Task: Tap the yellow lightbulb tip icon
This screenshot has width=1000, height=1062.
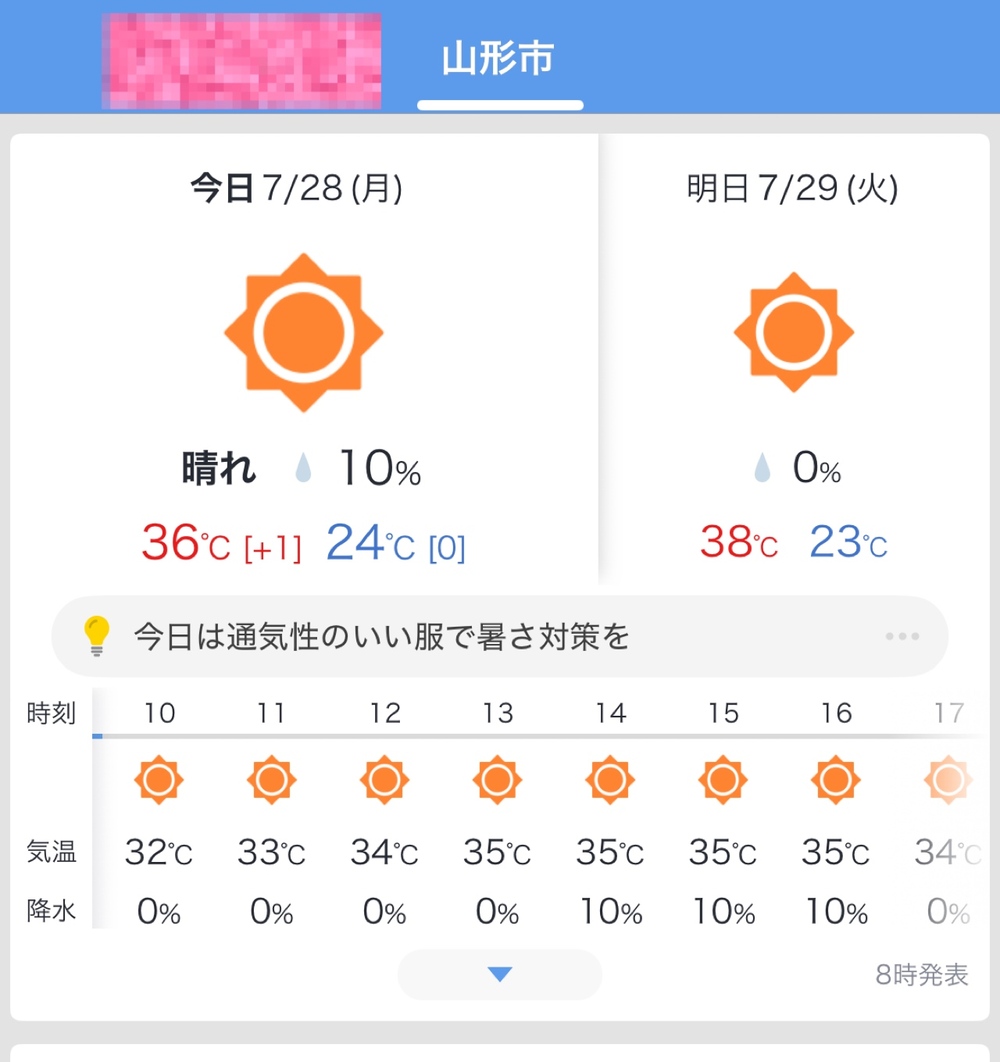Action: click(96, 636)
